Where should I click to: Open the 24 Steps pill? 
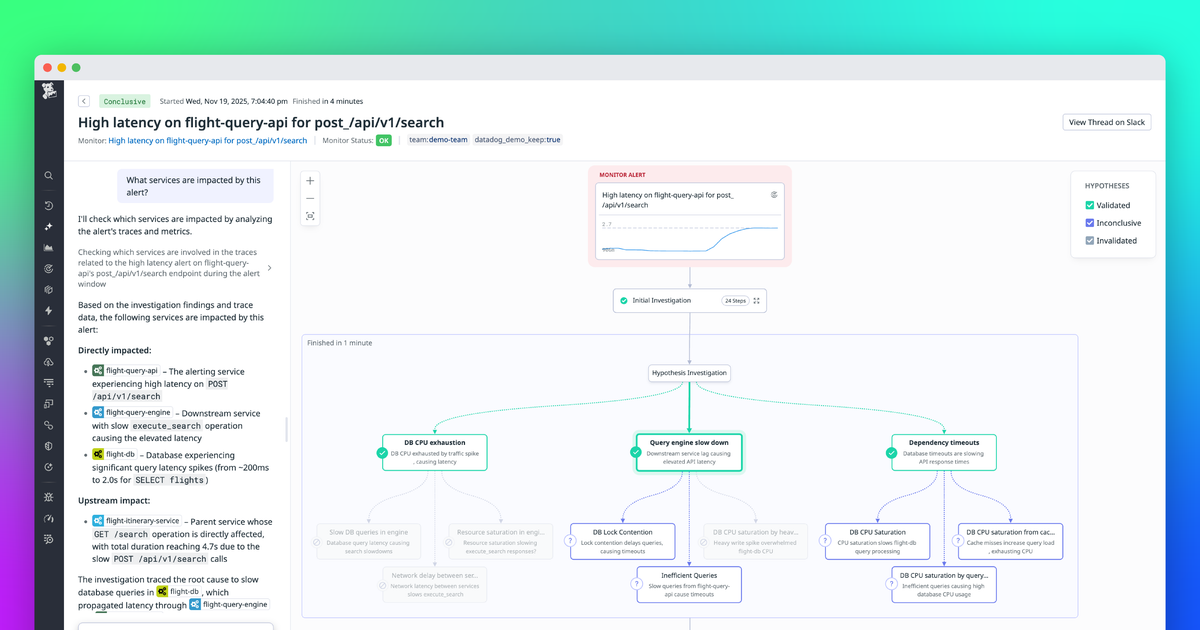point(734,300)
